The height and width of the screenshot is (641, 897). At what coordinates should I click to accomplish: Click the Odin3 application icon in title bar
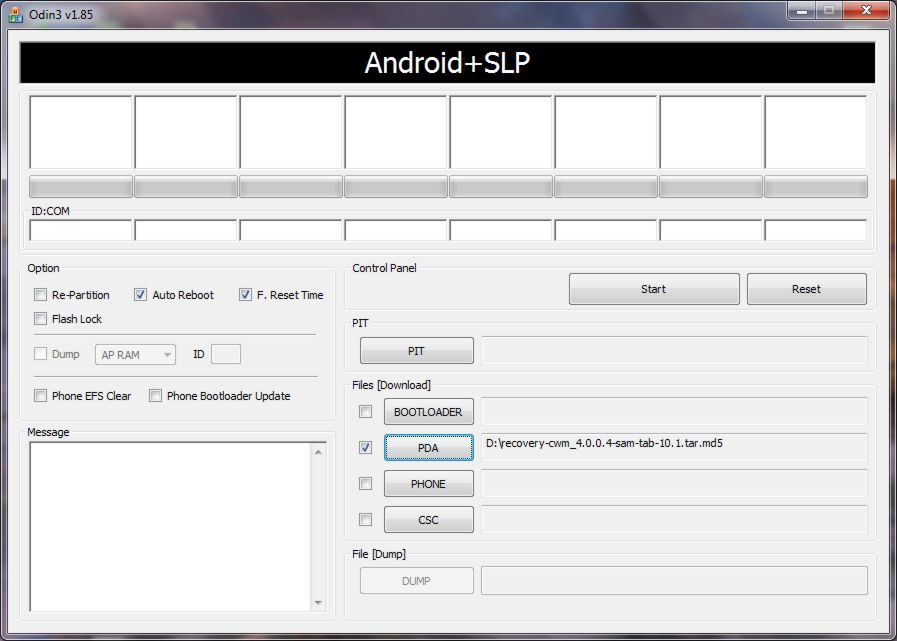[x=15, y=14]
